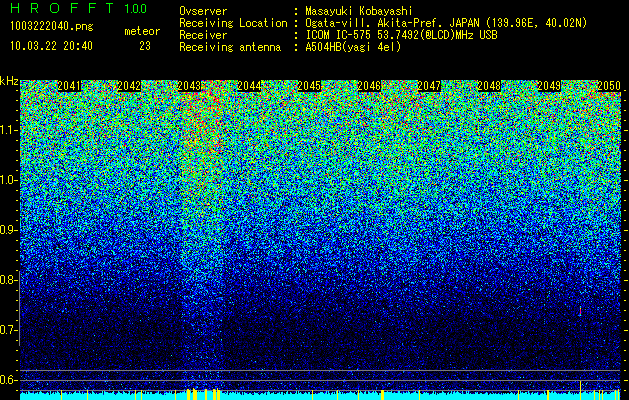Click the 2046 time marker
Image resolution: width=629 pixels, height=400 pixels.
tap(369, 86)
